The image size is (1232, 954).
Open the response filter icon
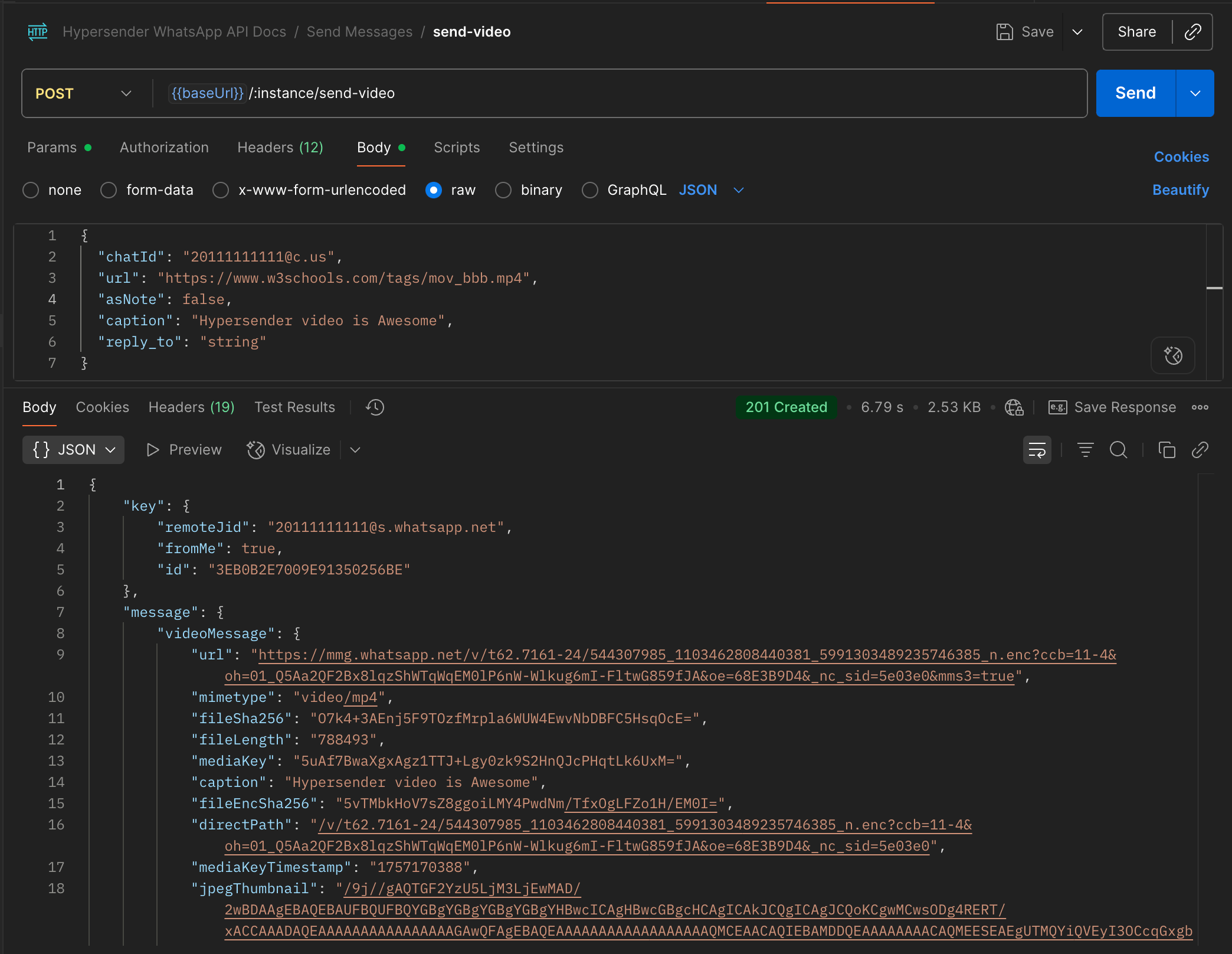tap(1085, 450)
